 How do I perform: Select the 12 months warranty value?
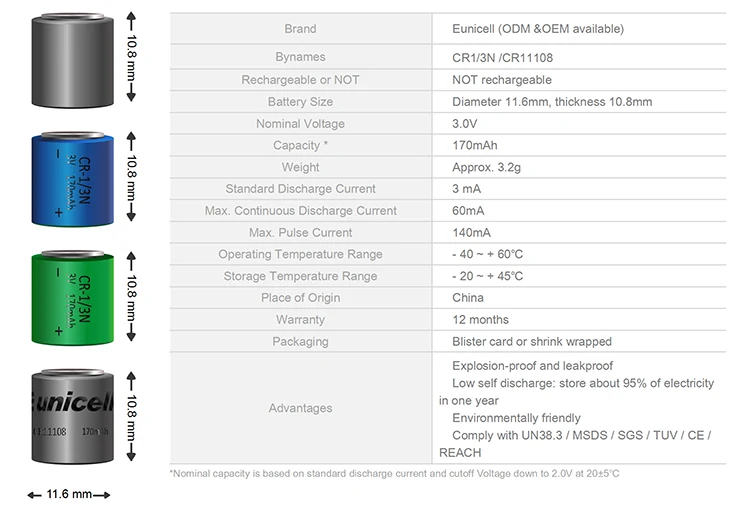coord(481,320)
